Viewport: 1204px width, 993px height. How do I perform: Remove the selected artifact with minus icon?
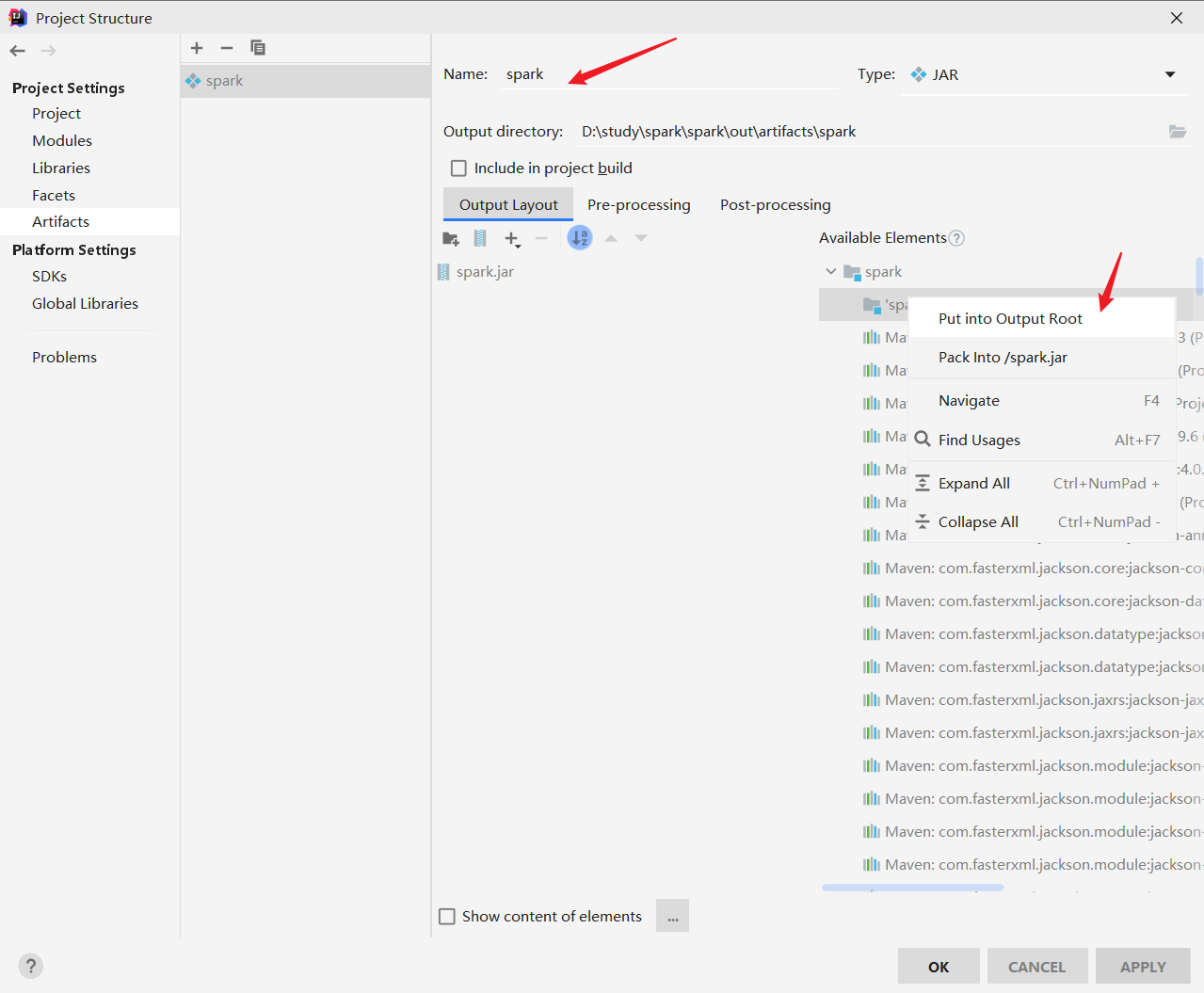[227, 48]
